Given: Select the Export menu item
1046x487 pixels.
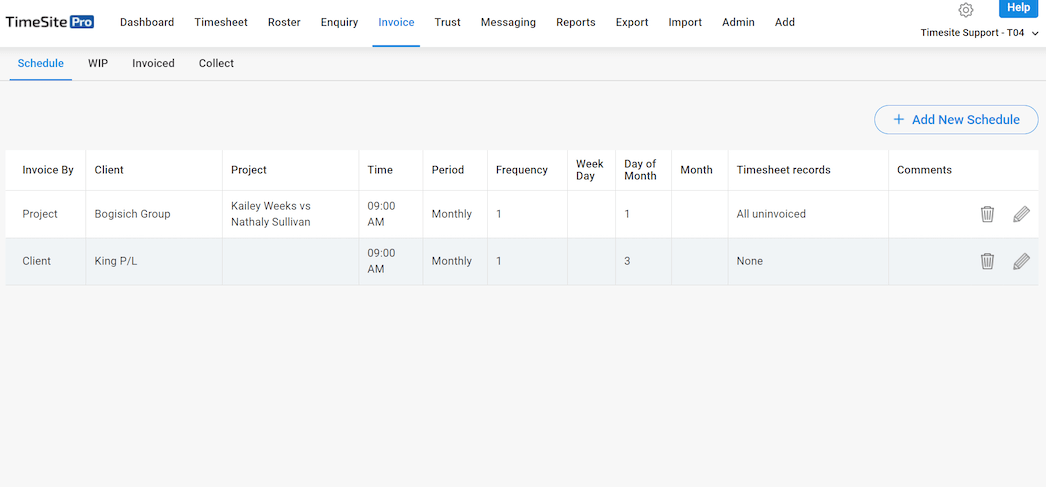Looking at the screenshot, I should (x=632, y=22).
